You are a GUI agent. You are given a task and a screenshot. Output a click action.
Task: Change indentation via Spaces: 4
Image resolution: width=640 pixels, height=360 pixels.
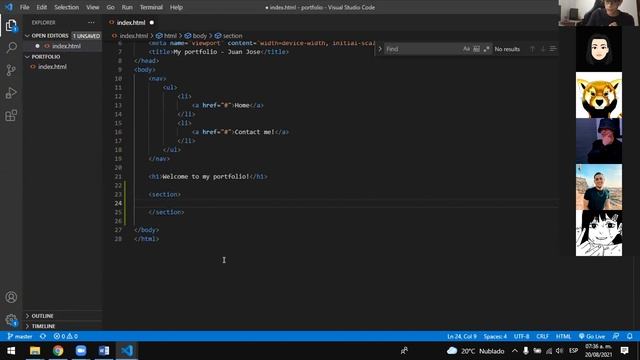pos(495,336)
